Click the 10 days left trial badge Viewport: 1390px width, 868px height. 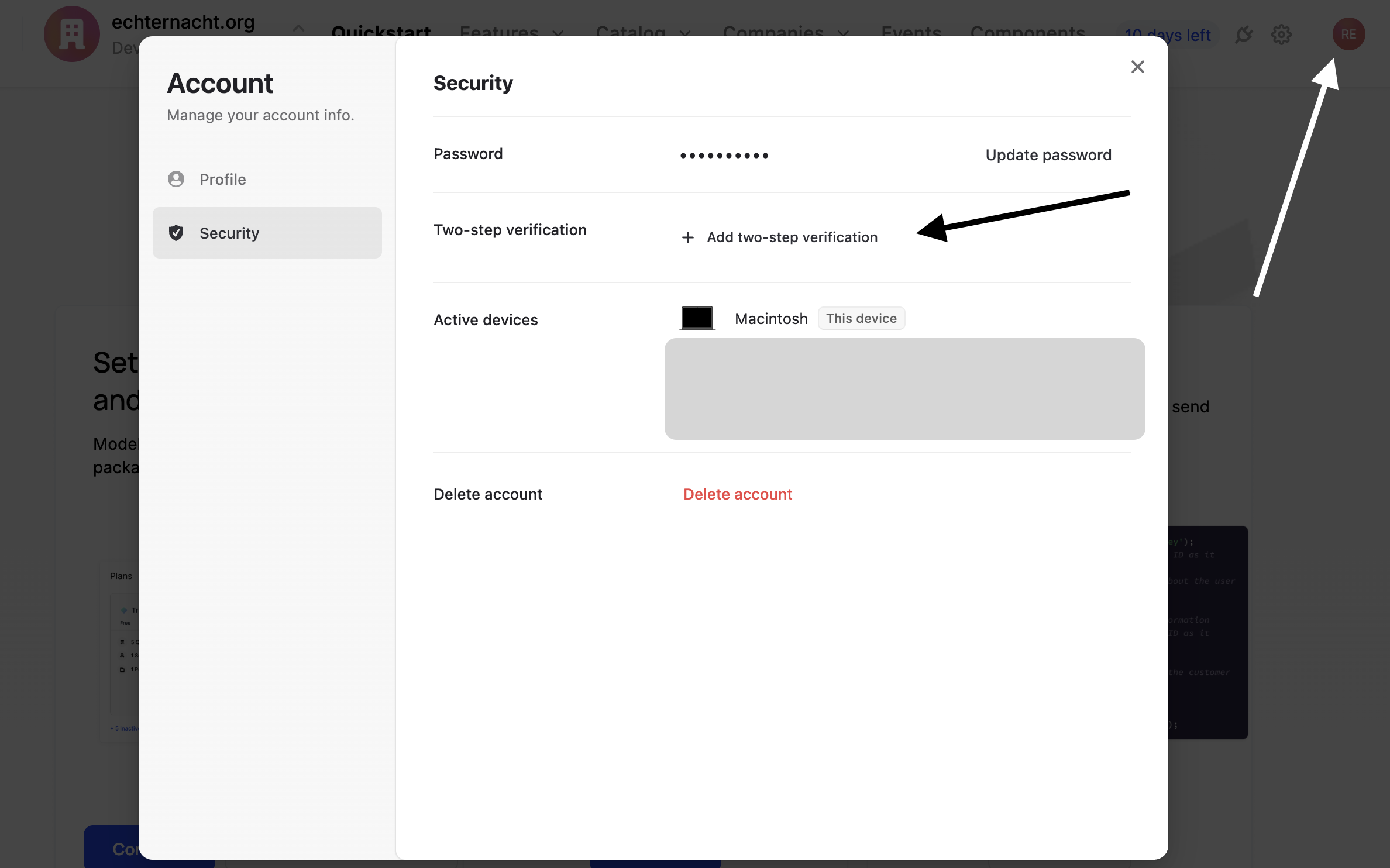[x=1168, y=35]
